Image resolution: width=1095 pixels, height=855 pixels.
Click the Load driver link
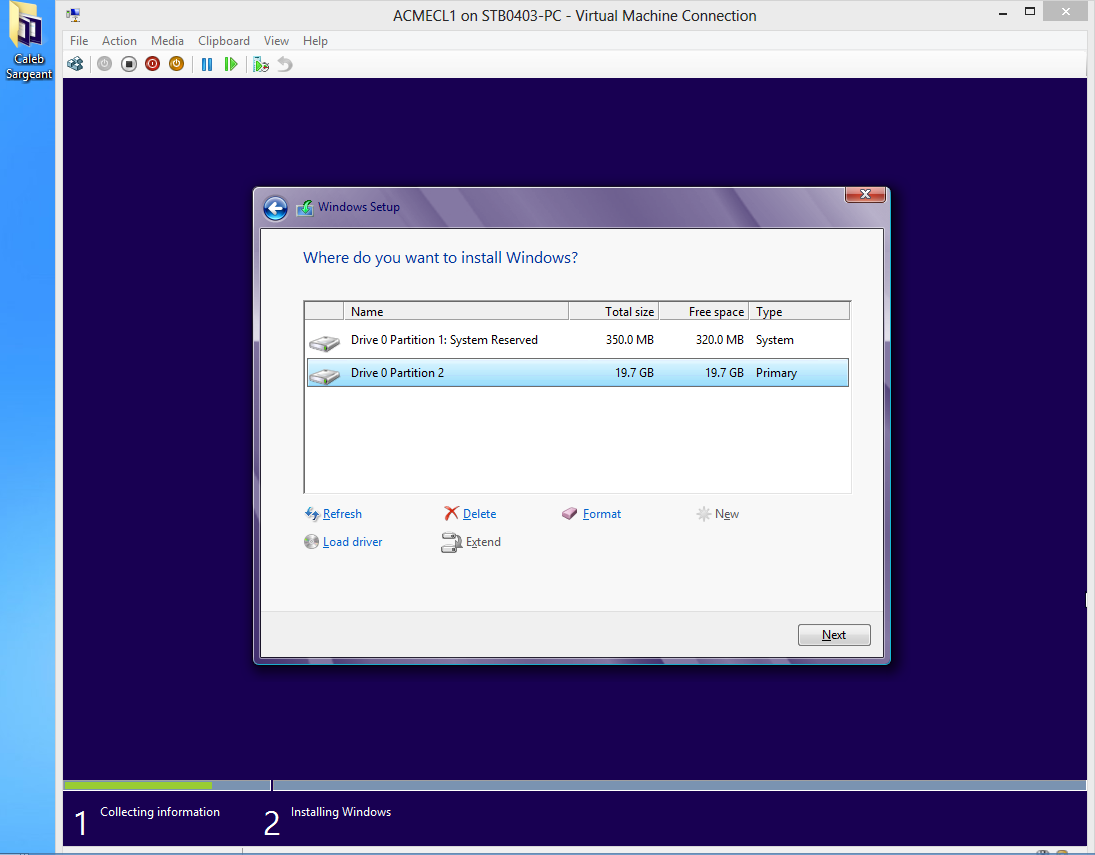[352, 542]
